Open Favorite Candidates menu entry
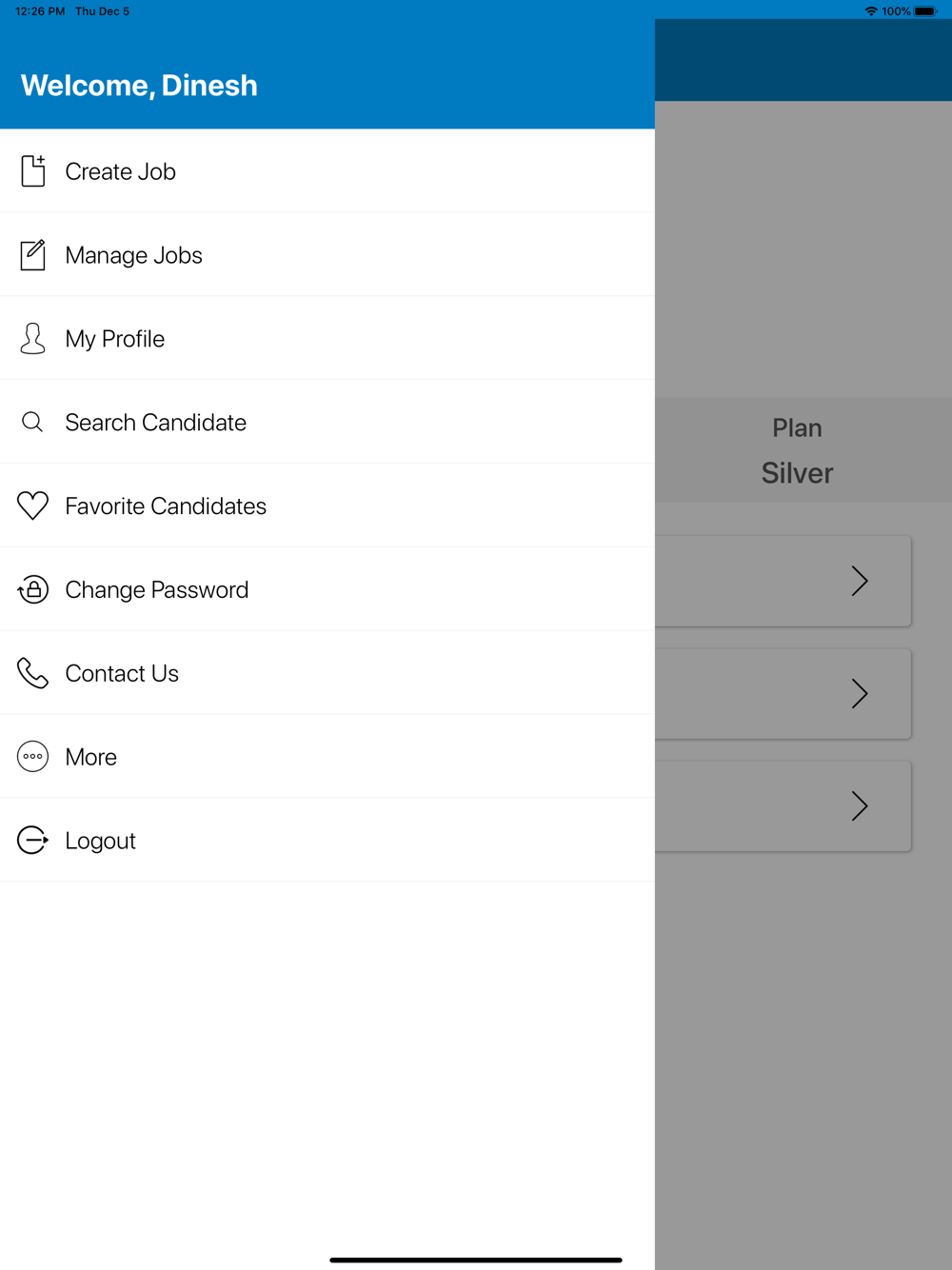Image resolution: width=952 pixels, height=1270 pixels. click(166, 506)
